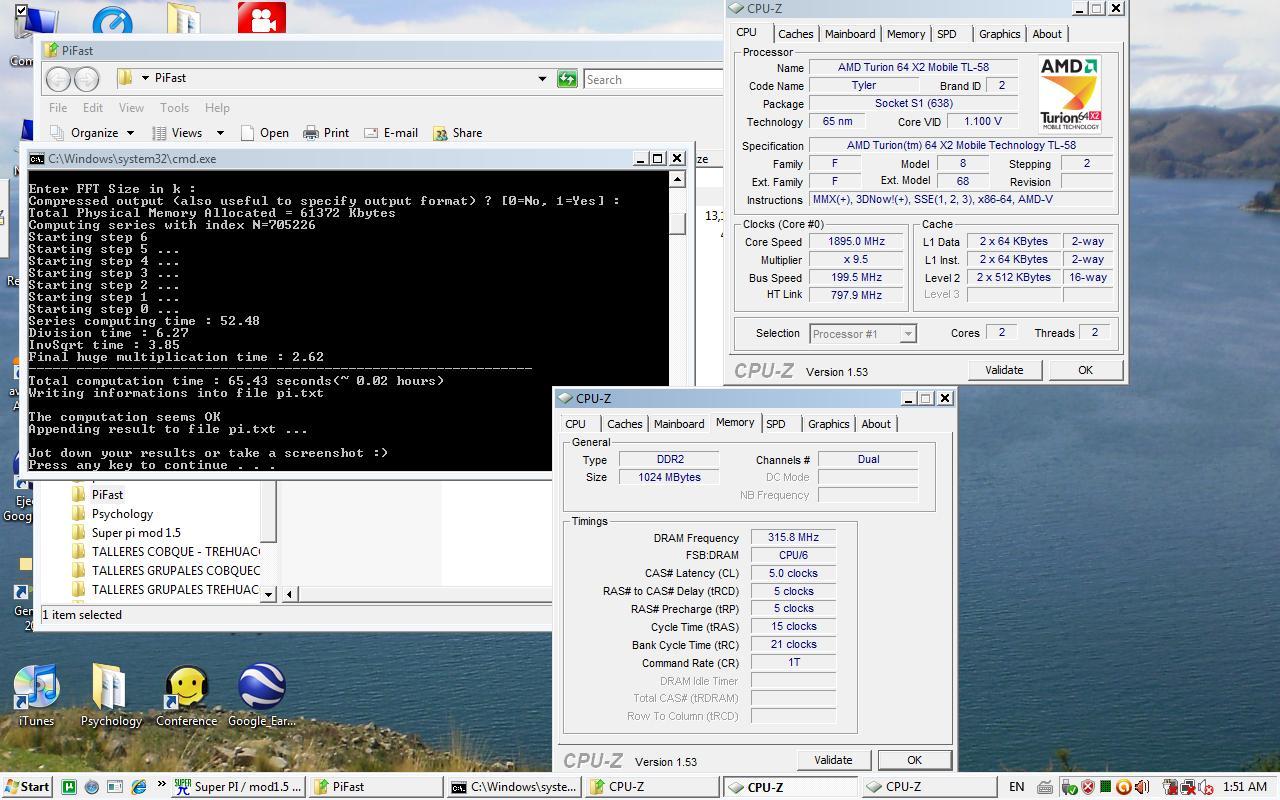Viewport: 1280px width, 800px height.
Task: Open the cmd.exe window system menu icon
Action: [x=37, y=158]
